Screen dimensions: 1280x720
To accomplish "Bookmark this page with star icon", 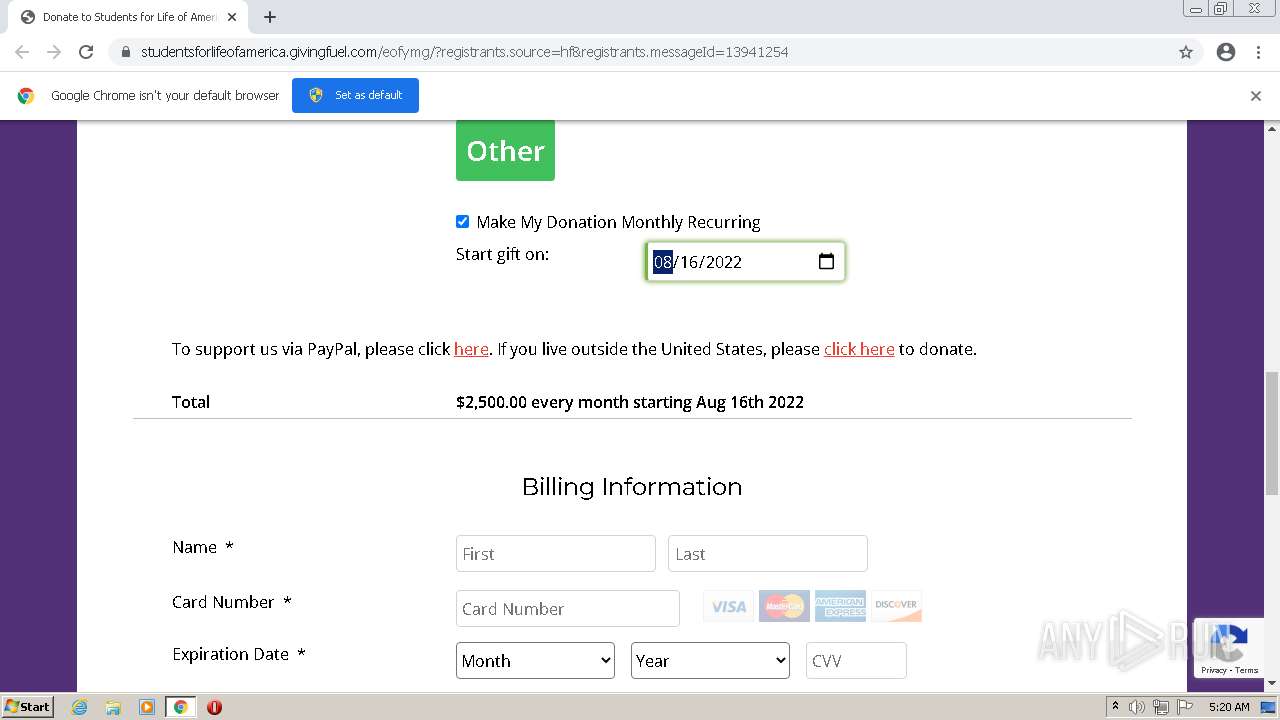I will [x=1186, y=52].
